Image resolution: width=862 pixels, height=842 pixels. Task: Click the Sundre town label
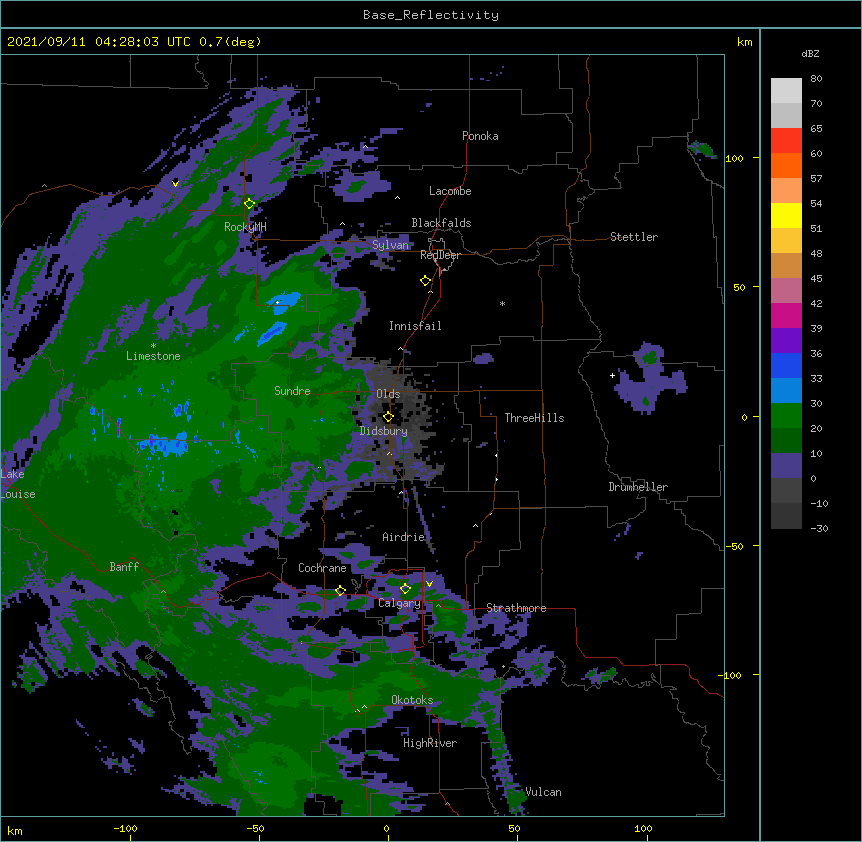pos(292,391)
